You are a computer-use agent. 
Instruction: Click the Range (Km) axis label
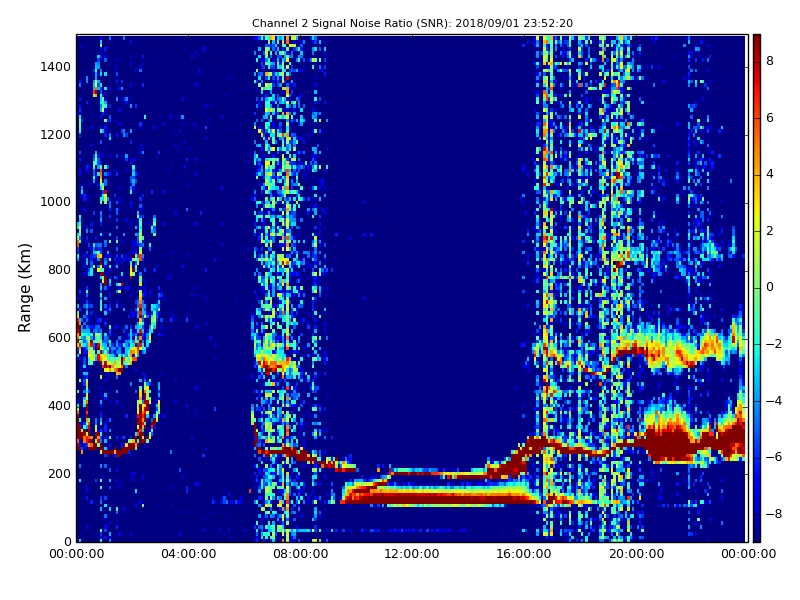point(24,288)
